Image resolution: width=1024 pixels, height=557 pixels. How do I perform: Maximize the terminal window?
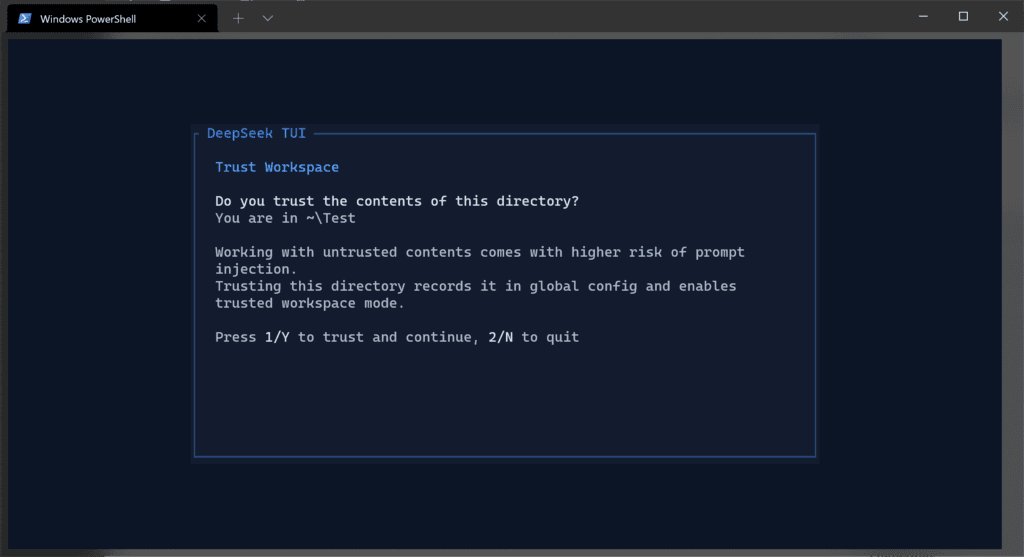coord(963,16)
